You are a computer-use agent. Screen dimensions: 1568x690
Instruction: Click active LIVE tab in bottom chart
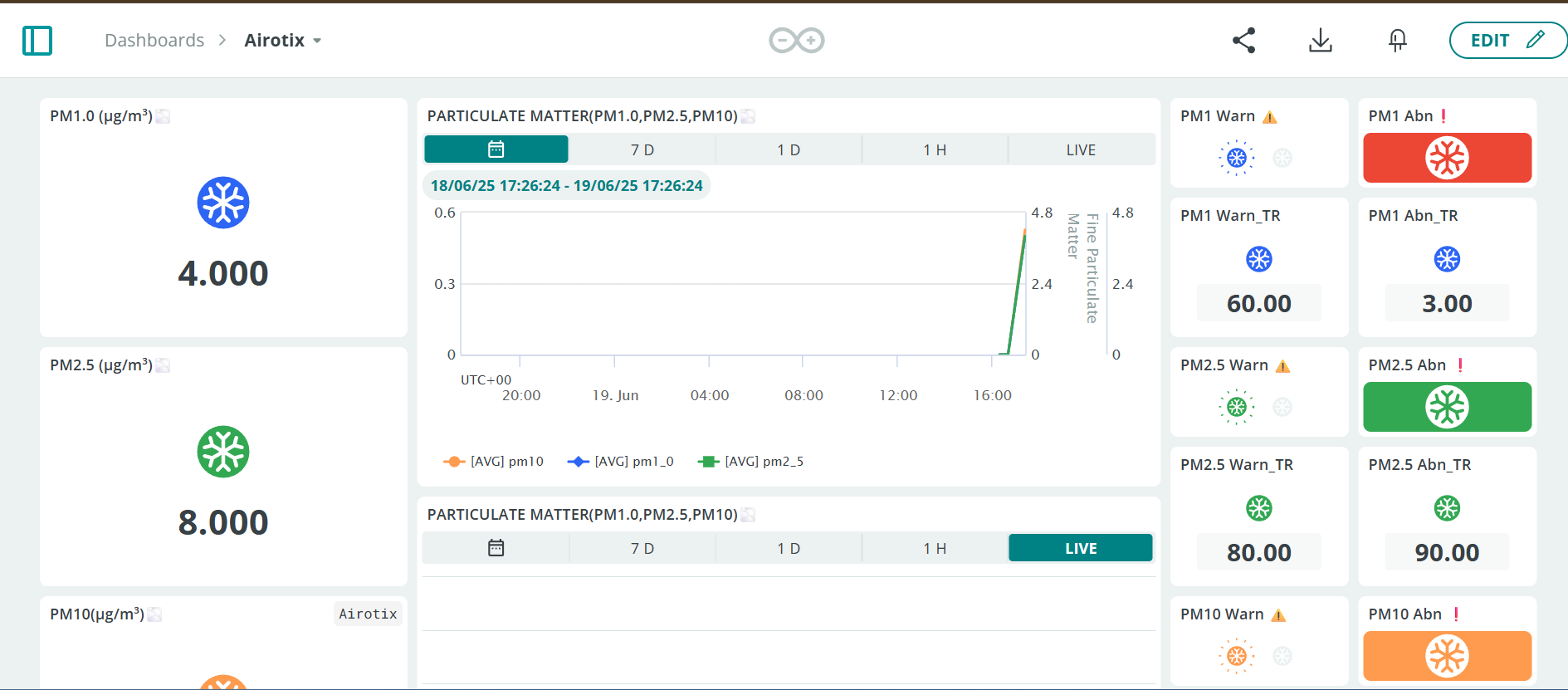tap(1081, 548)
